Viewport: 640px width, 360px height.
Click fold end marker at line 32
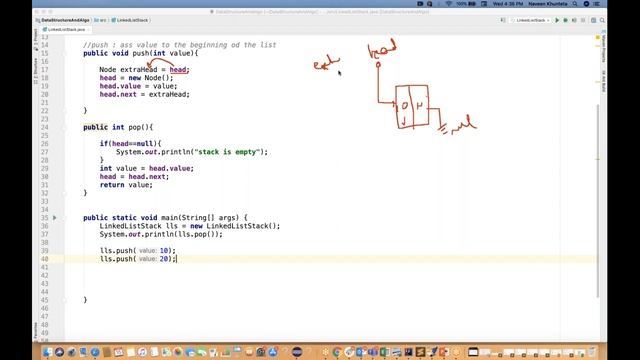point(64,193)
